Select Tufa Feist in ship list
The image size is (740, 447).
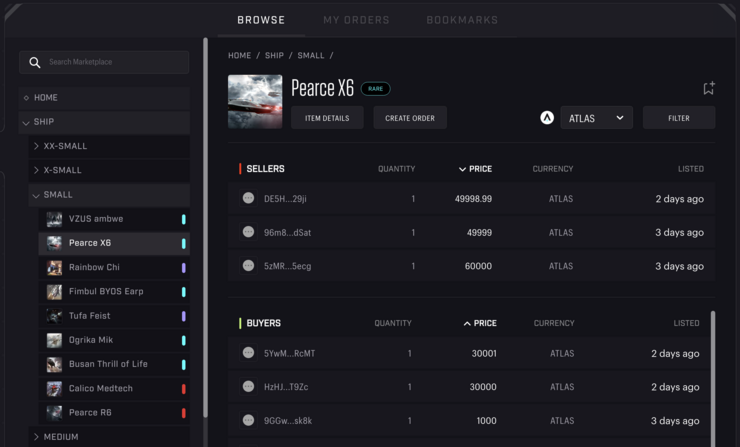coord(114,316)
